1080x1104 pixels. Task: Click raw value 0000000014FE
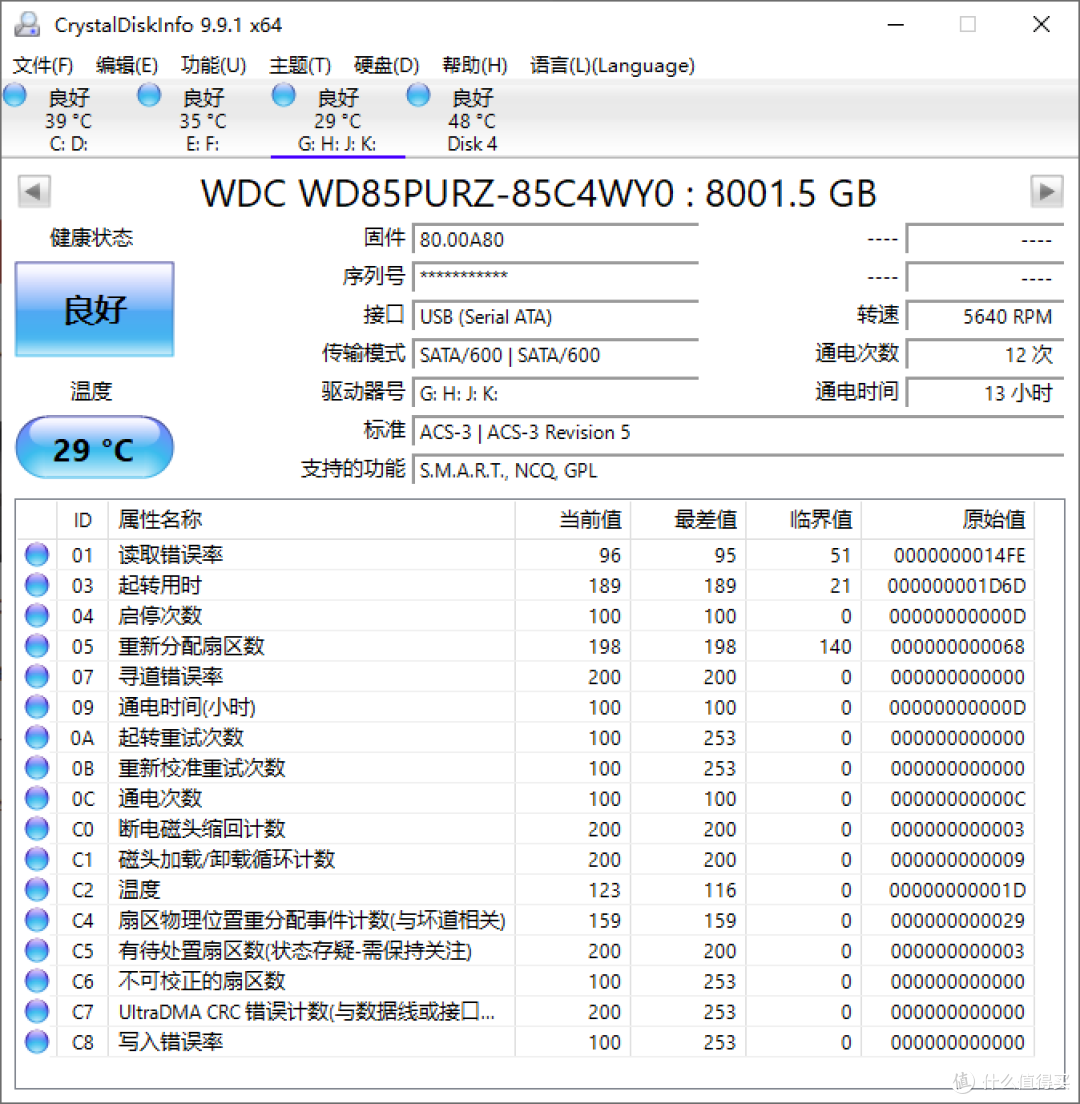pos(959,556)
